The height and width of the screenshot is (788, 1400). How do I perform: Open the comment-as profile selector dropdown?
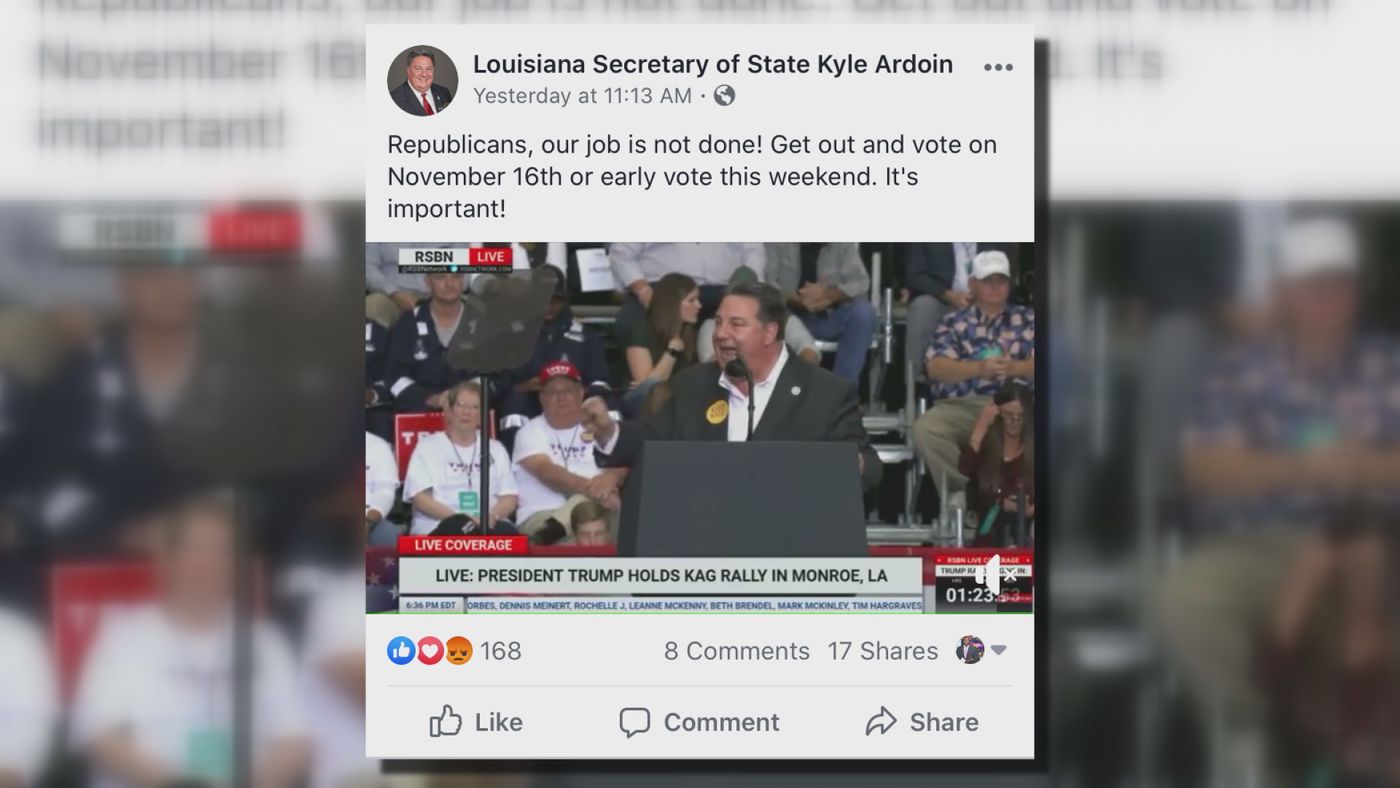coord(981,650)
